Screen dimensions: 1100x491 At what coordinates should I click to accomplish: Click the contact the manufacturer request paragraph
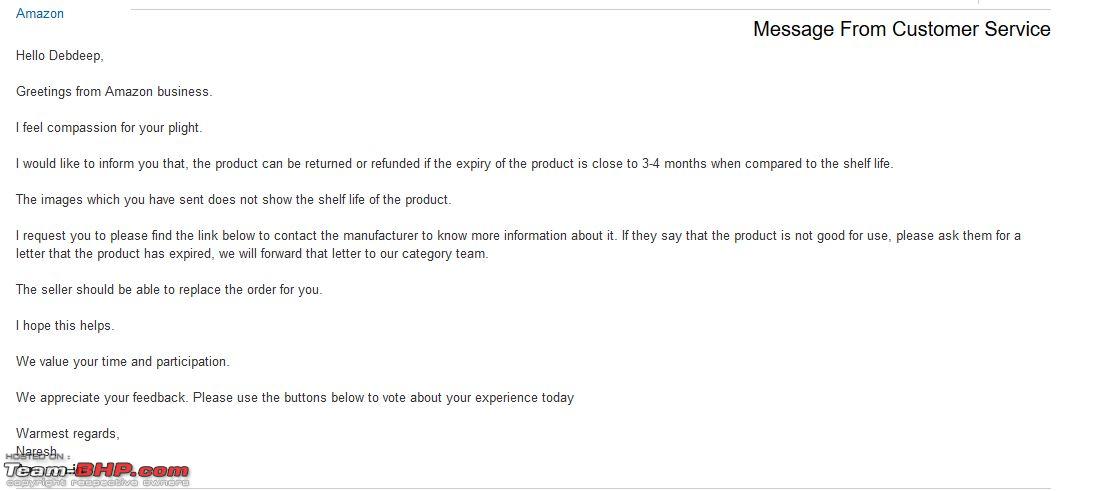[x=518, y=244]
